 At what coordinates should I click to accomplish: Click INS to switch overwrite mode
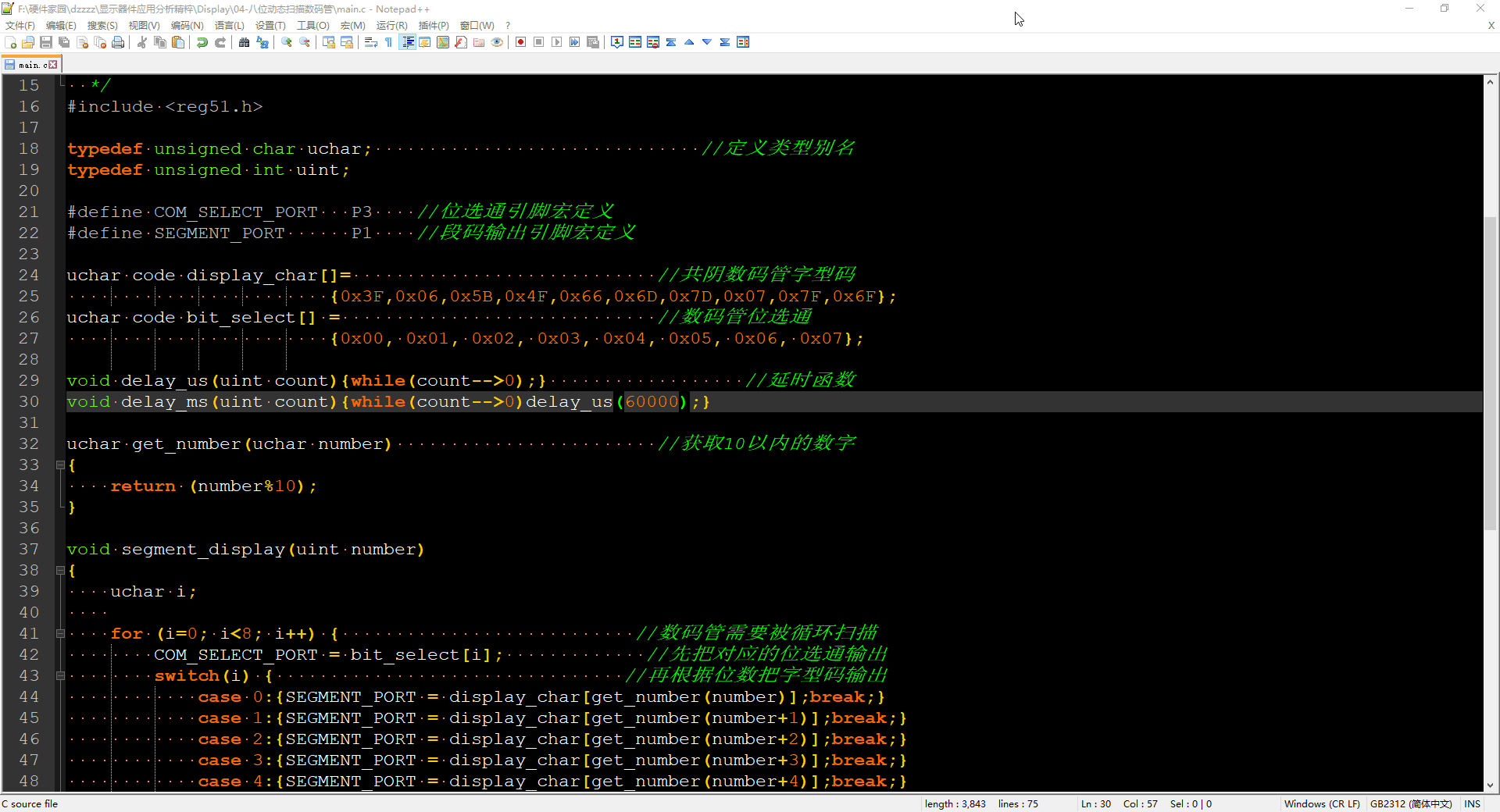(x=1473, y=803)
